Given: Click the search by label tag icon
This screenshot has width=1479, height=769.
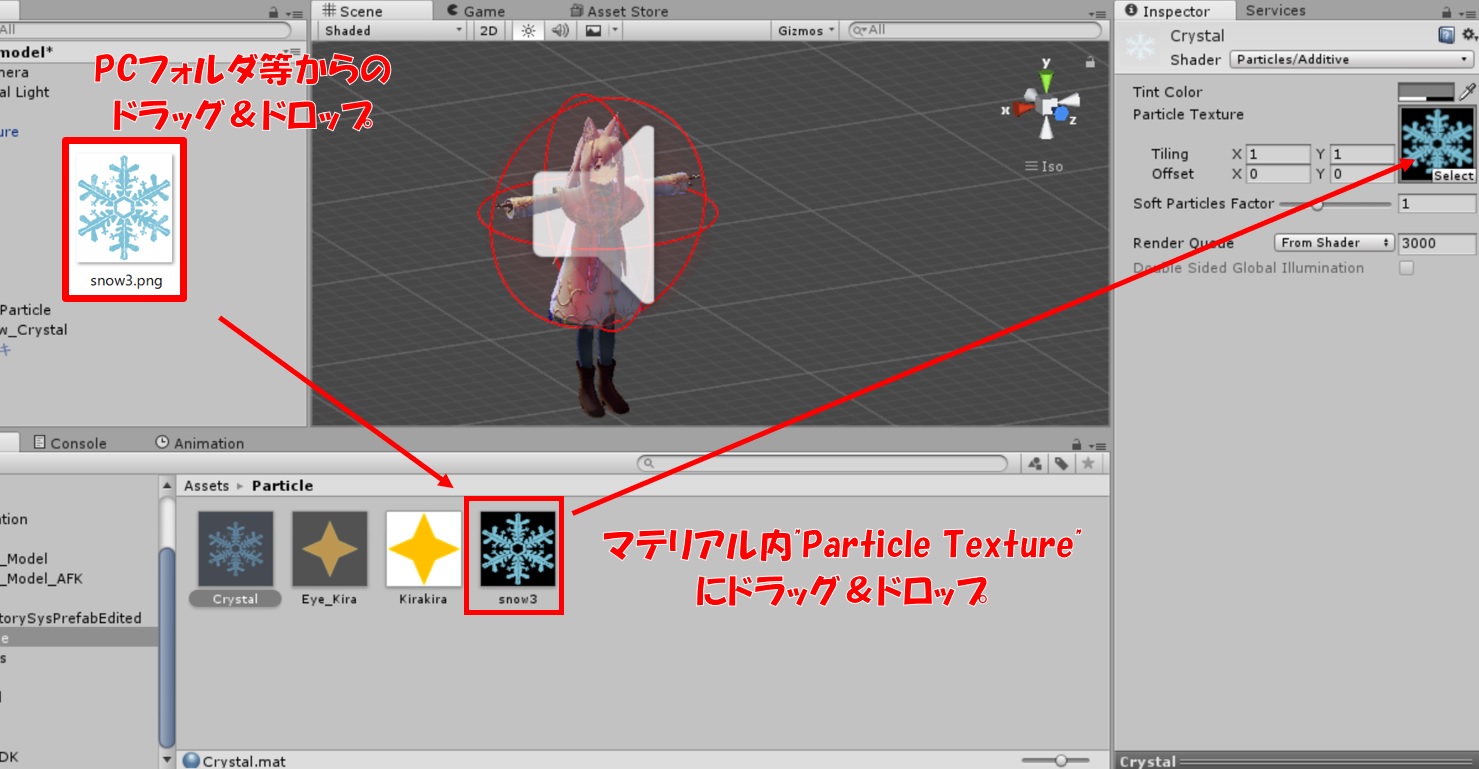Looking at the screenshot, I should tap(1061, 463).
